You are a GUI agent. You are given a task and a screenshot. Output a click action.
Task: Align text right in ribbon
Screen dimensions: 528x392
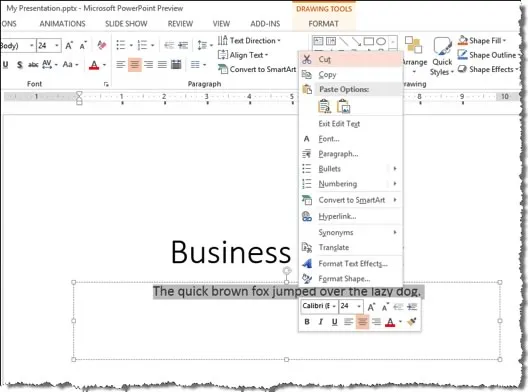[148, 64]
